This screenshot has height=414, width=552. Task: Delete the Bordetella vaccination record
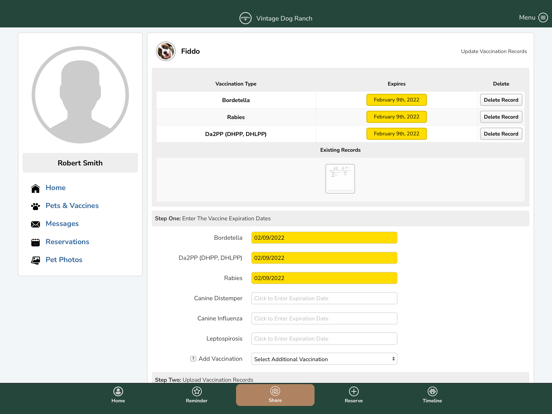[501, 100]
